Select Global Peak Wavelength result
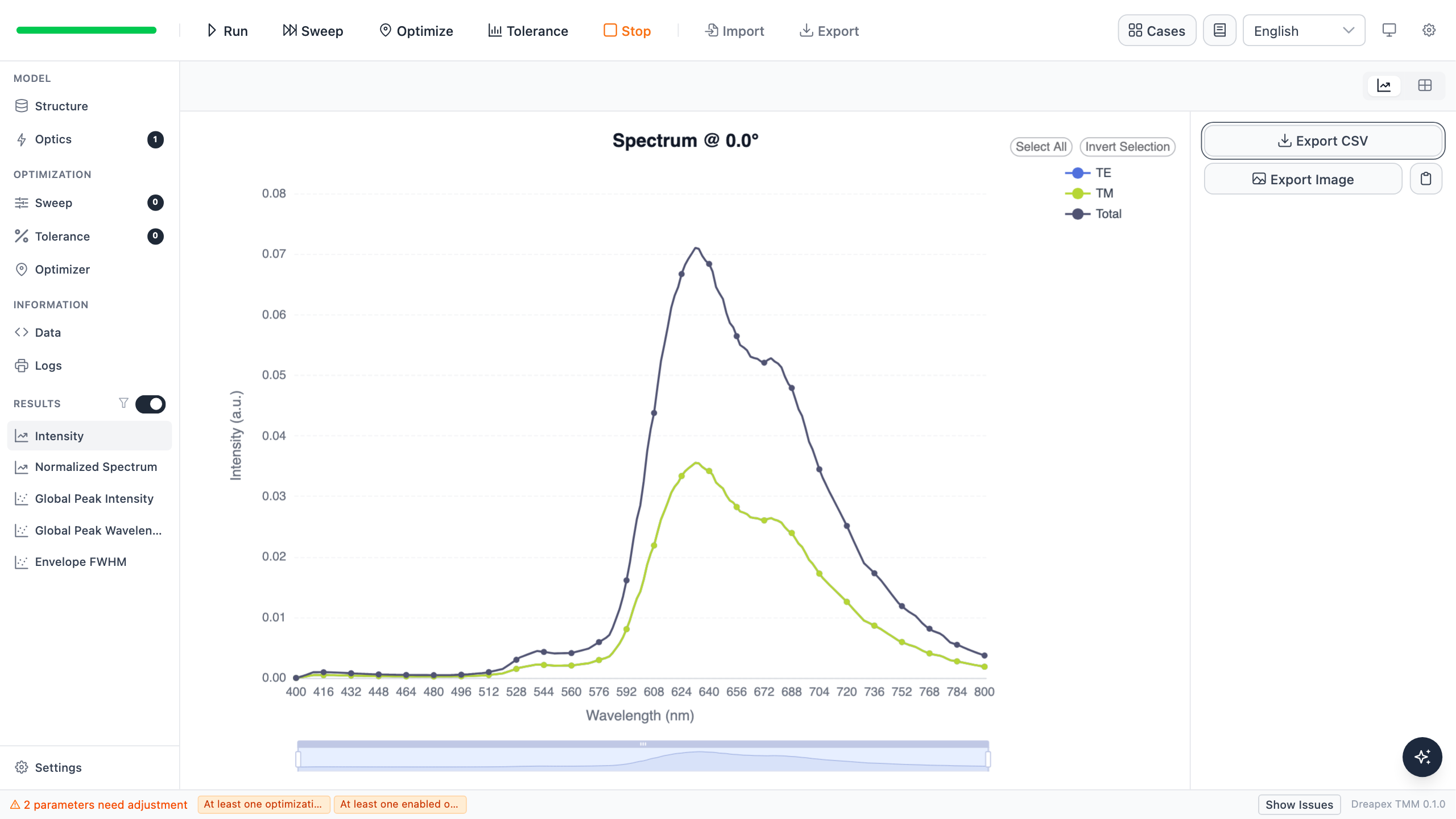The image size is (1456, 819). (90, 531)
